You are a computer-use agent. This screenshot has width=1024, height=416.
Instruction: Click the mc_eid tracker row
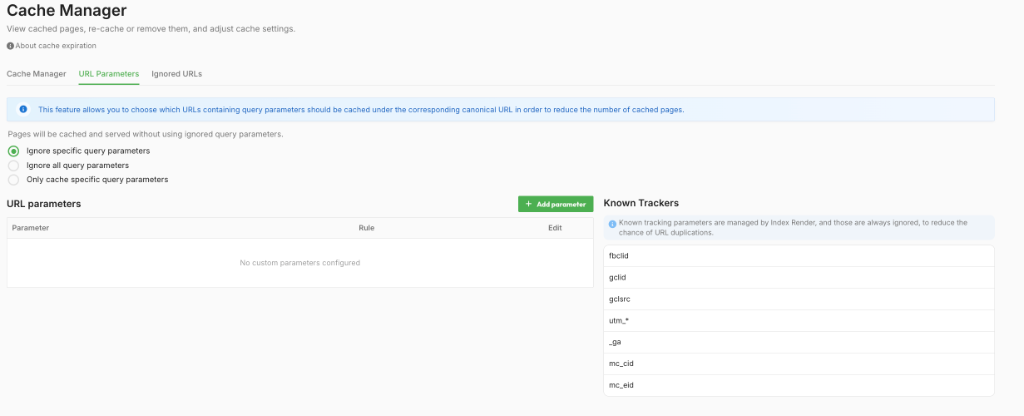coord(799,385)
